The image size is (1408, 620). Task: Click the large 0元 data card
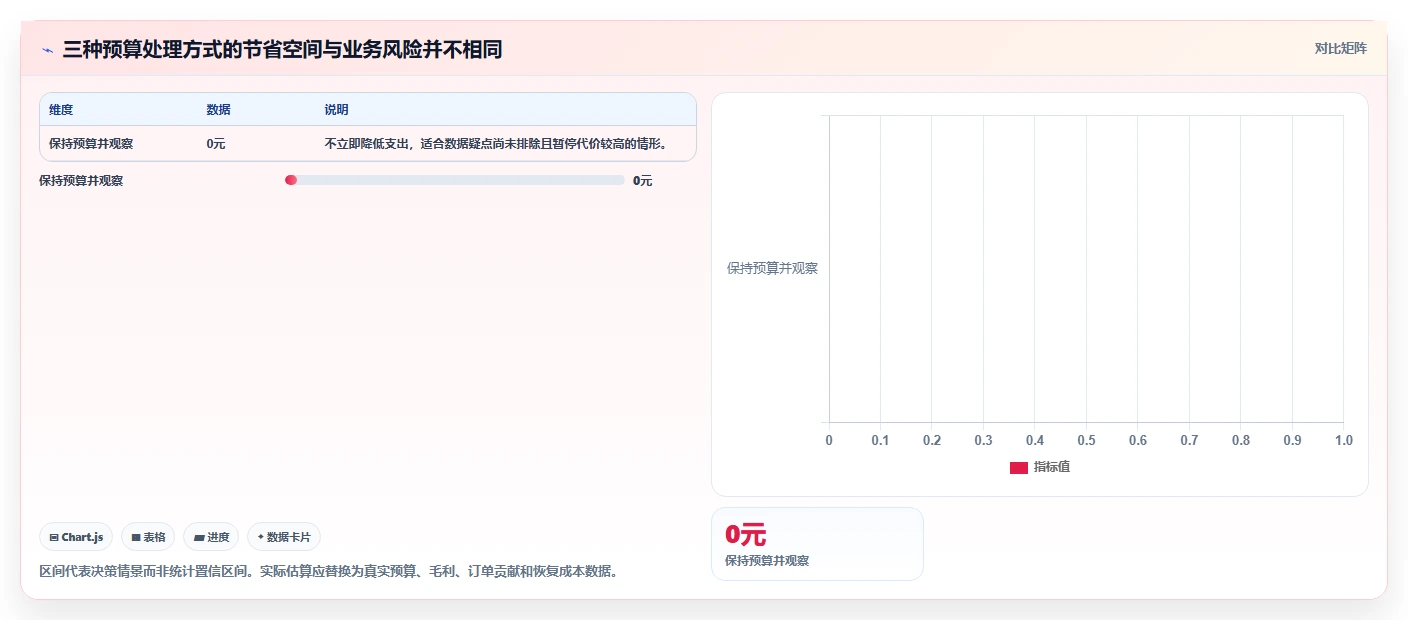point(817,543)
